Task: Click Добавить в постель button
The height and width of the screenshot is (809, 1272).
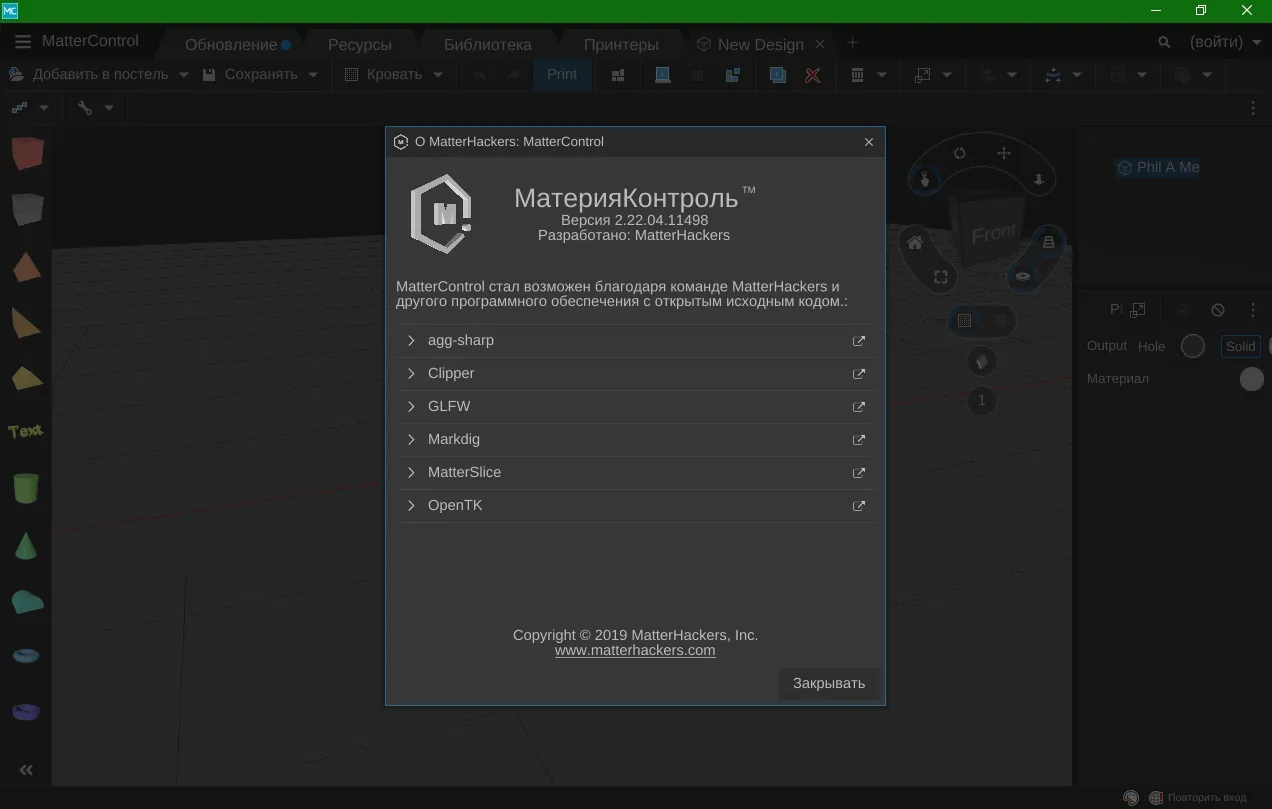Action: click(x=88, y=75)
